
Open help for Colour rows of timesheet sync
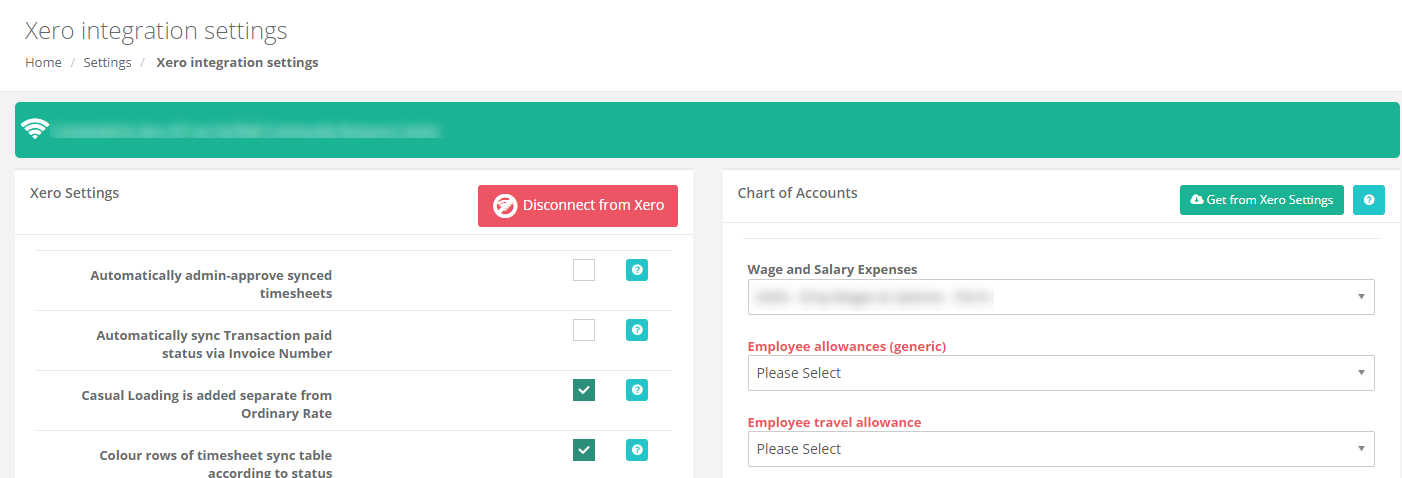tap(637, 450)
